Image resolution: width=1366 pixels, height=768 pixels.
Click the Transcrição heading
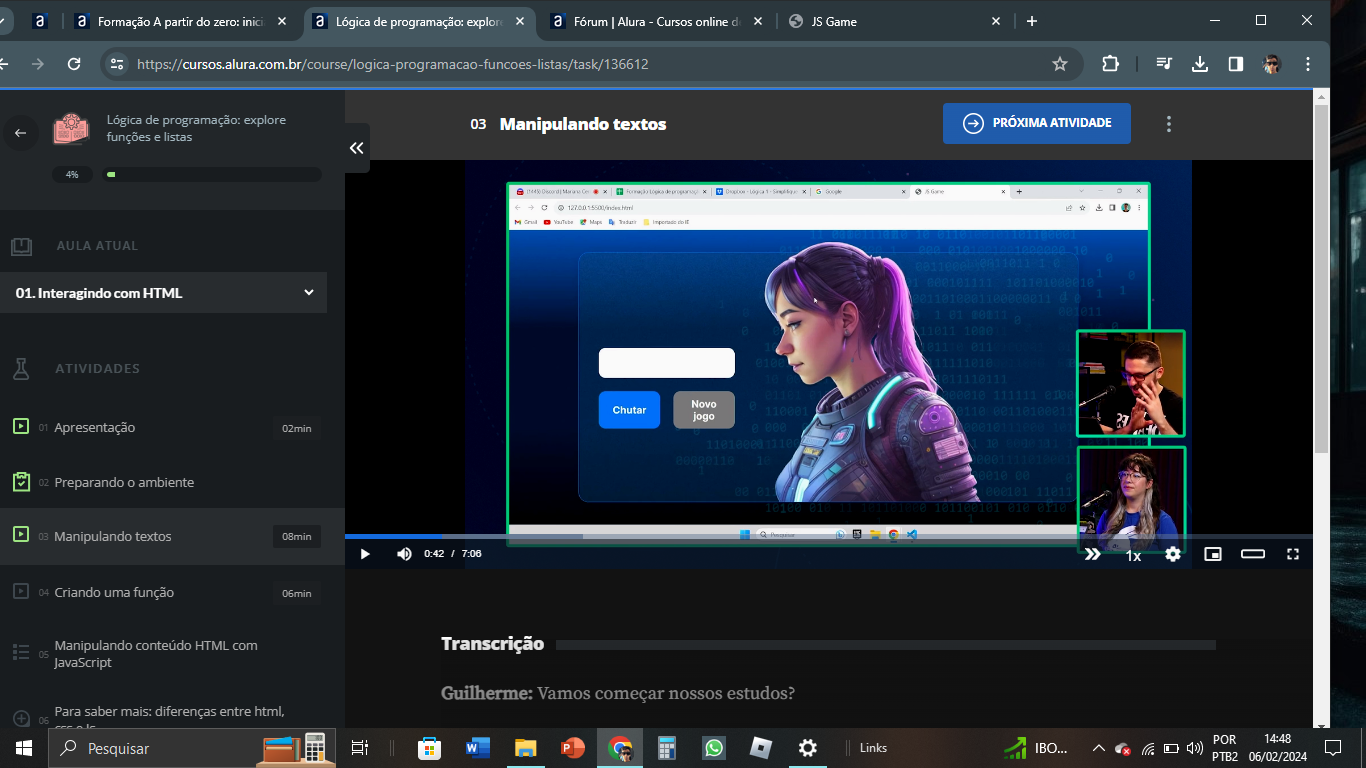[x=492, y=644]
